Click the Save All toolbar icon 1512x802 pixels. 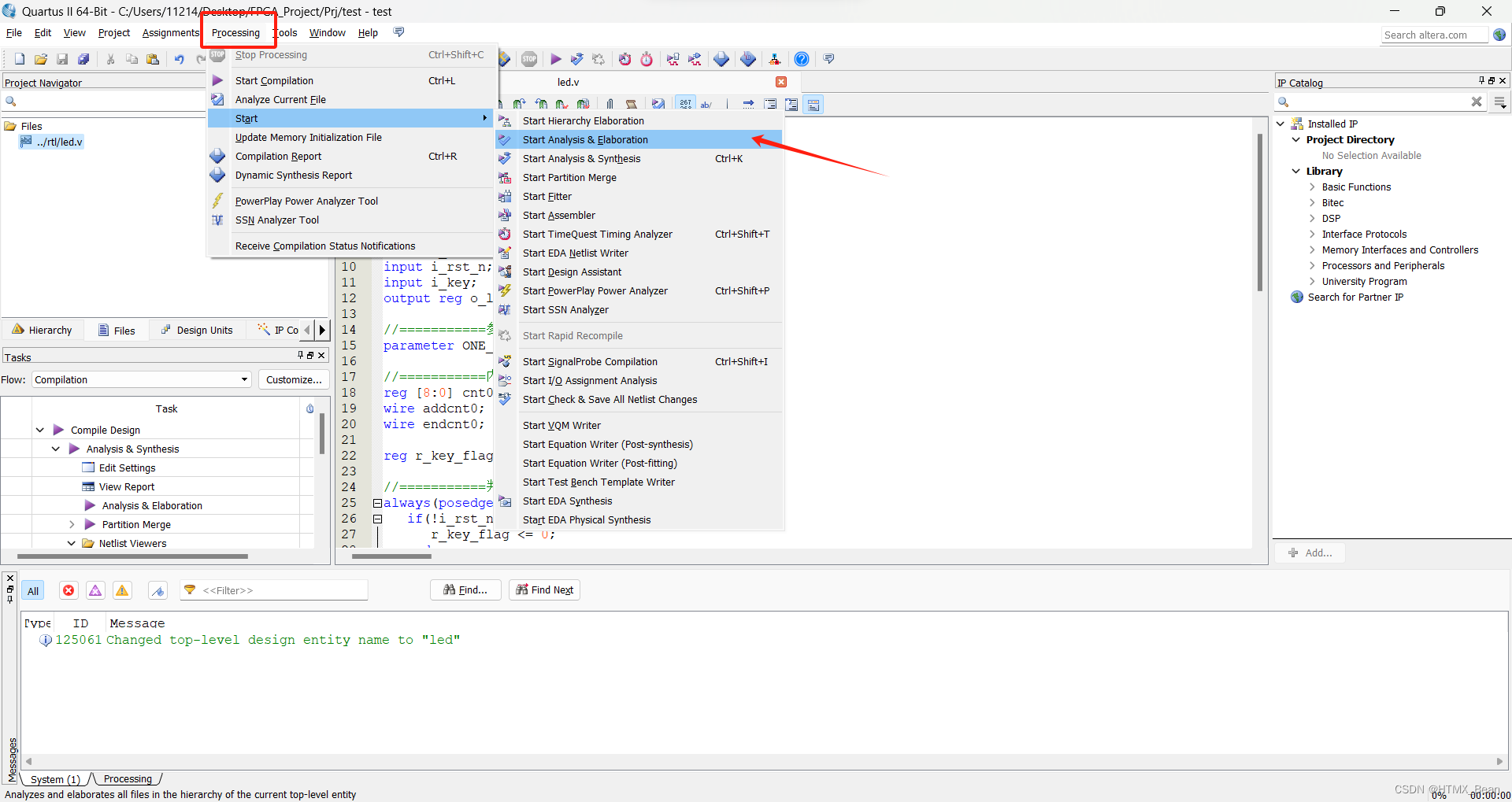[x=83, y=59]
